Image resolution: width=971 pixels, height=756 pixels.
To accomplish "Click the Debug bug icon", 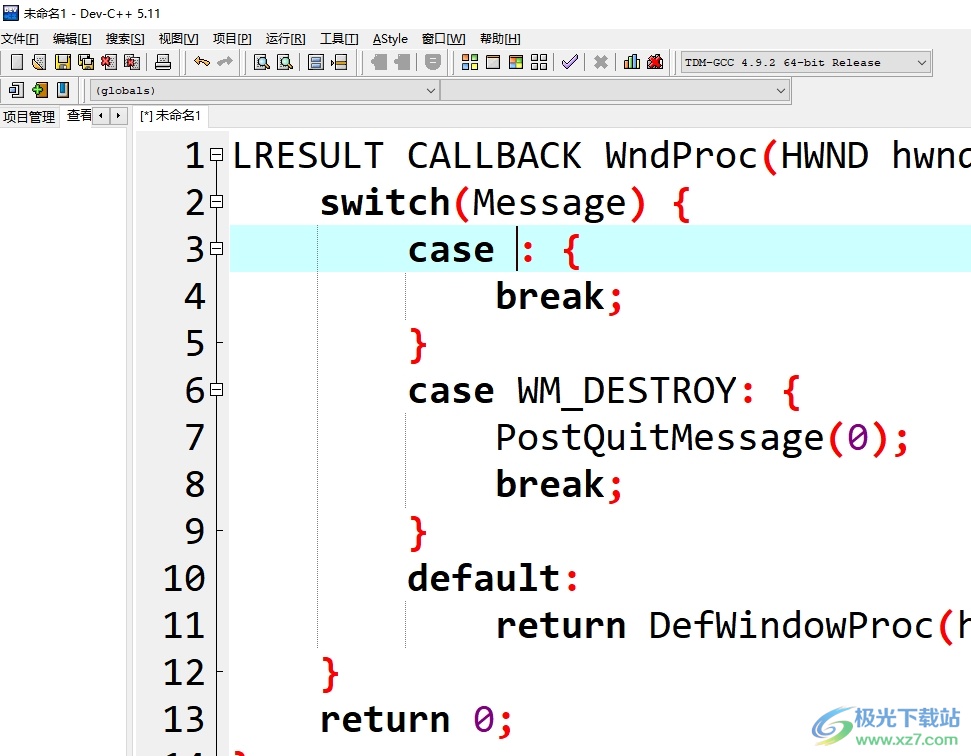I will click(655, 63).
